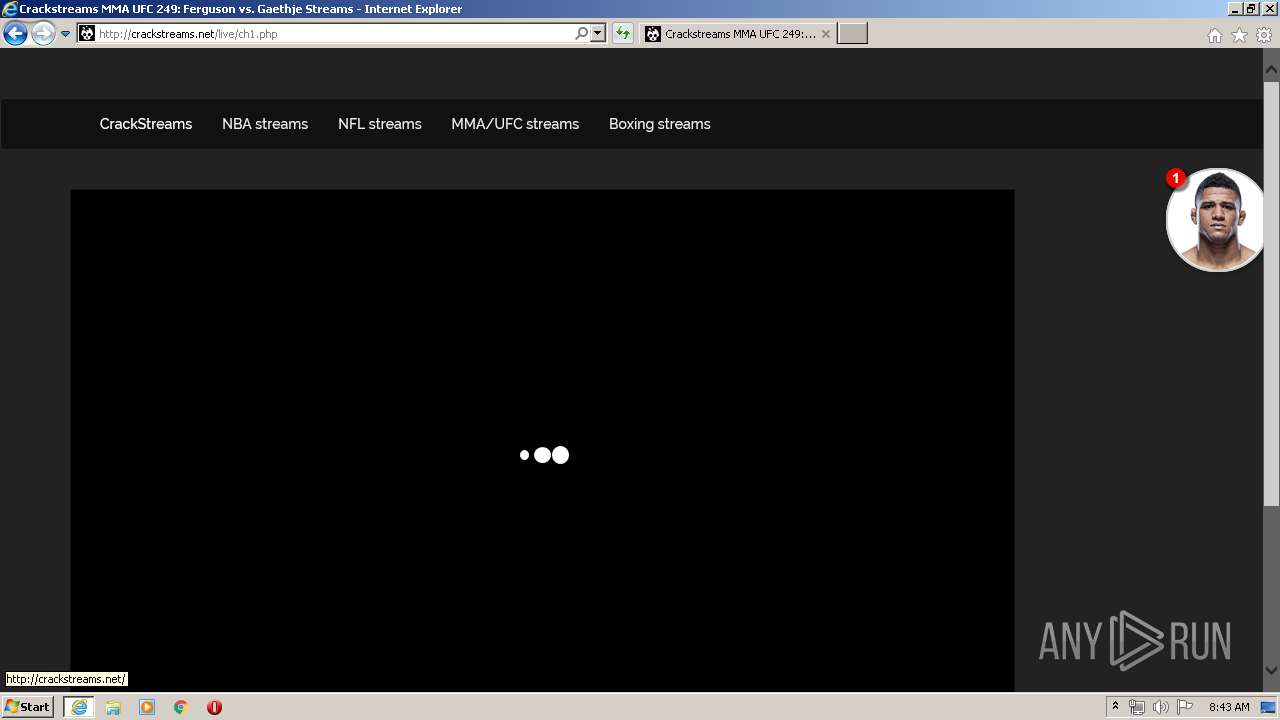This screenshot has width=1280, height=720.
Task: Open the Tools gear icon
Action: tap(1264, 35)
